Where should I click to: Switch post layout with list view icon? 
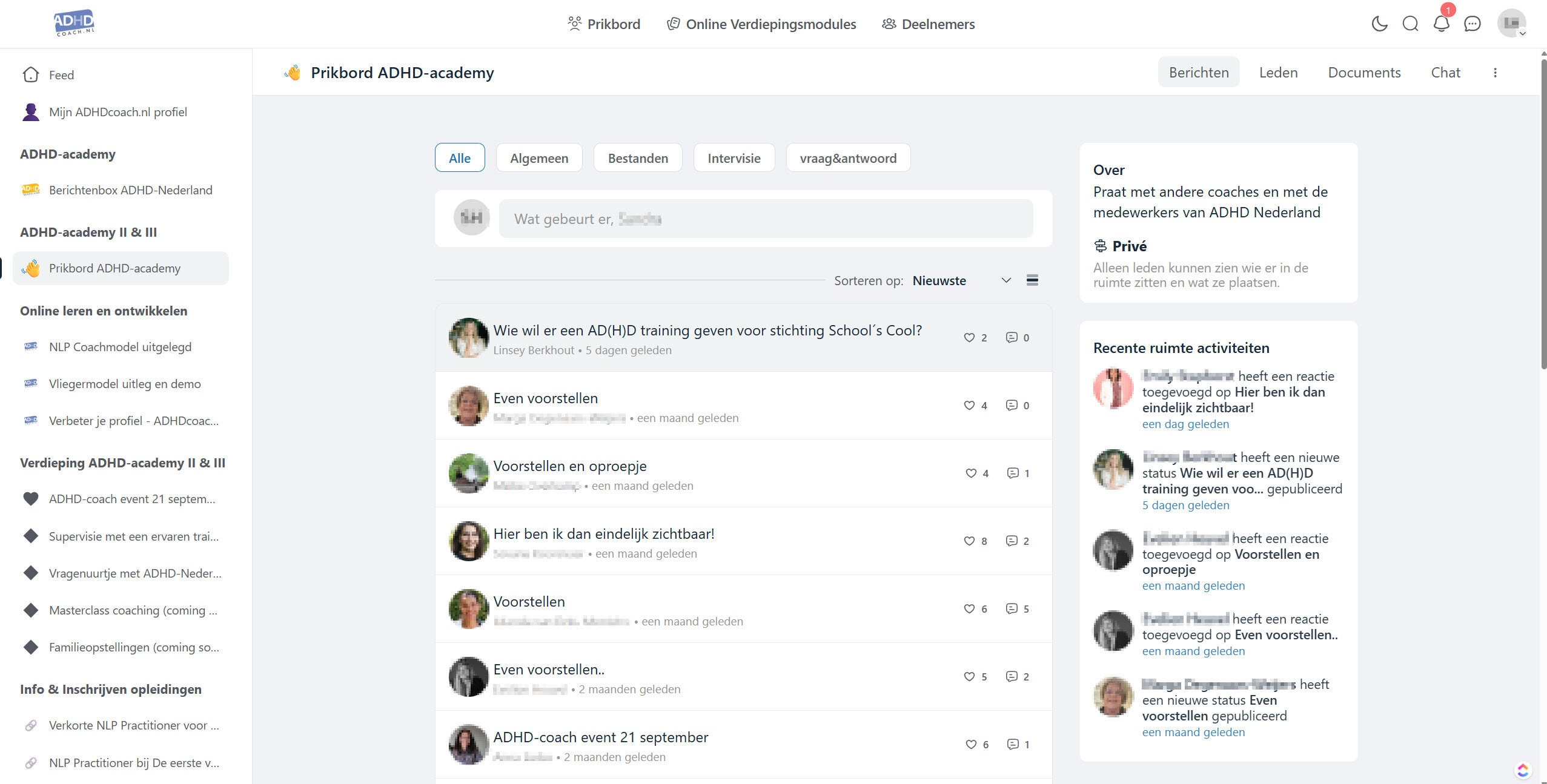(1033, 280)
